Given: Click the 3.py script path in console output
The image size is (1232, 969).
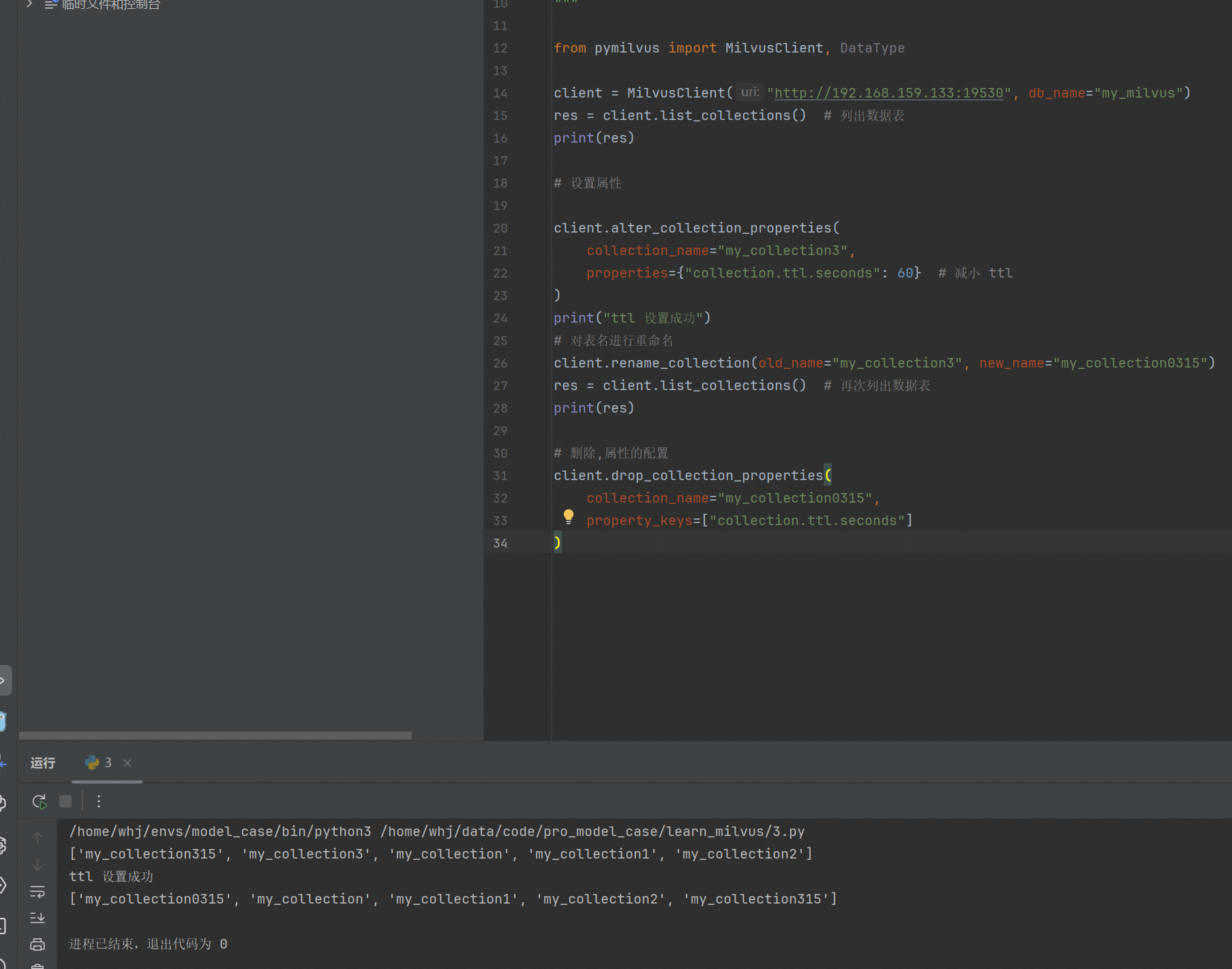Looking at the screenshot, I should [x=592, y=831].
